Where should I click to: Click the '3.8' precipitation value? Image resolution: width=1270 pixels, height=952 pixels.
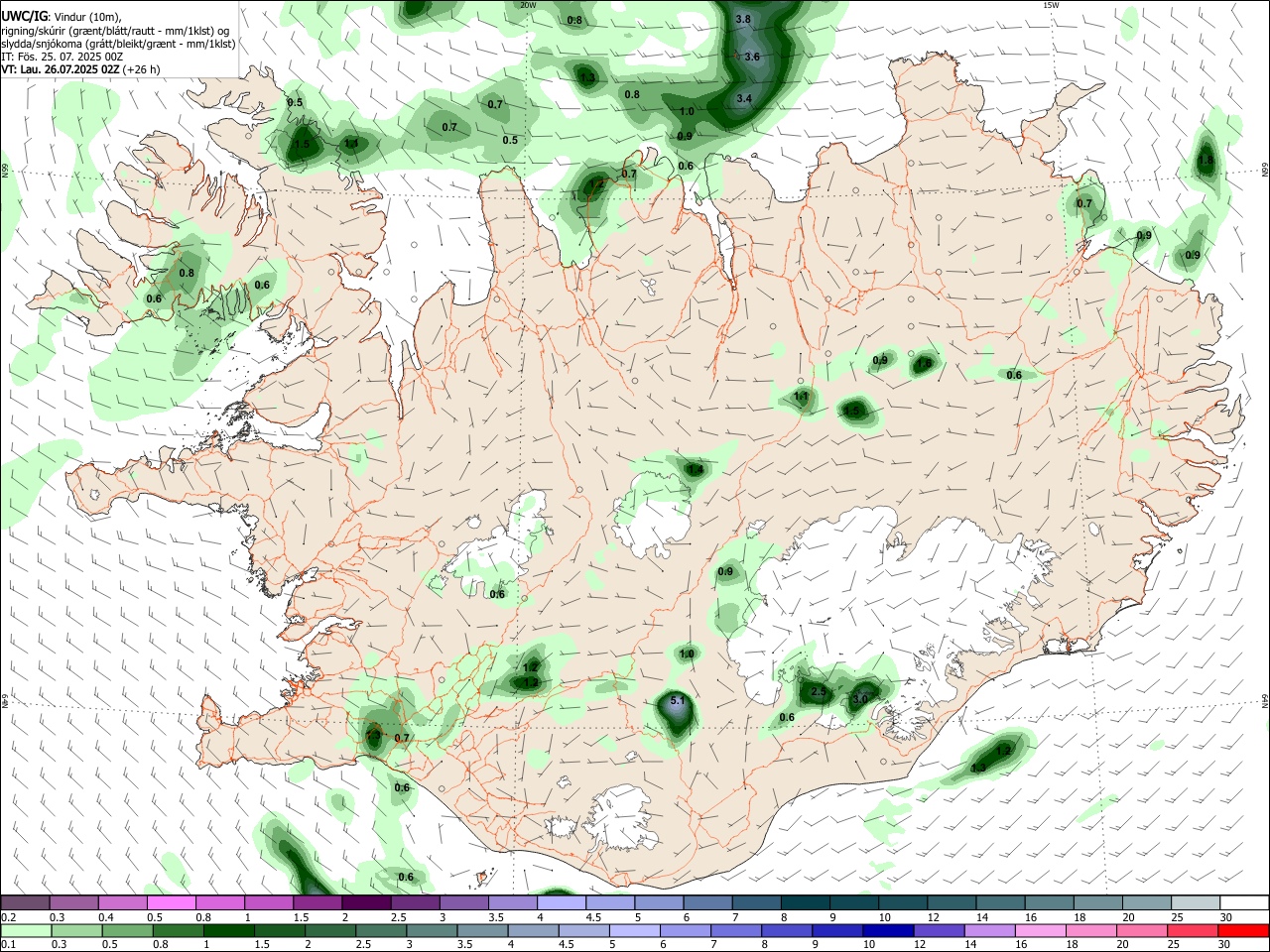coord(743,20)
